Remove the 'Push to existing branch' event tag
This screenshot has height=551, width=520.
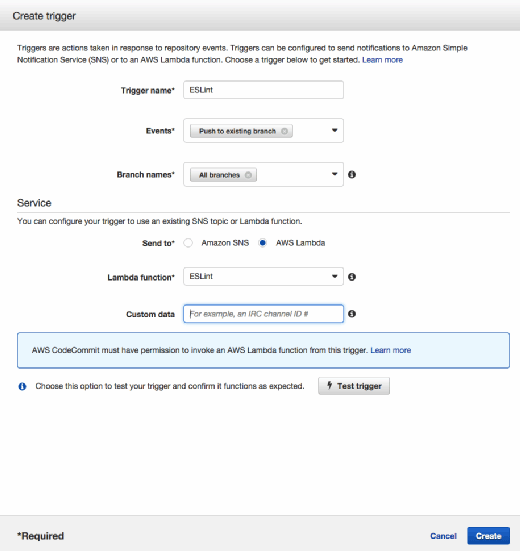click(x=284, y=131)
